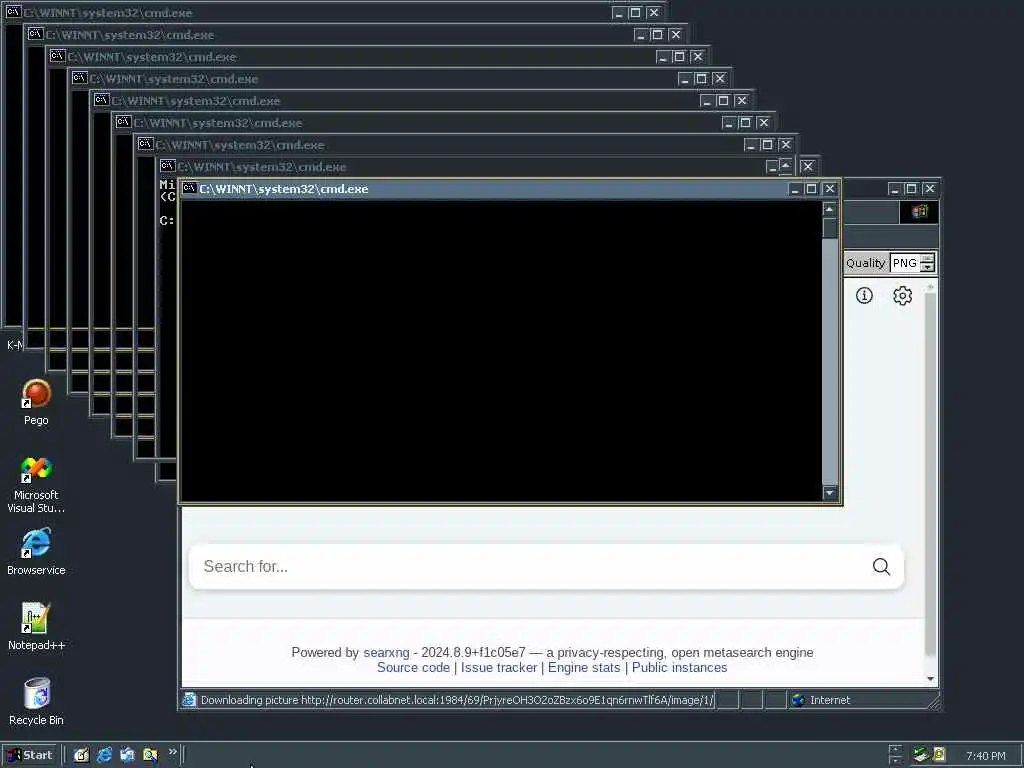Open the Issue tracker link
This screenshot has width=1024, height=768.
(x=499, y=667)
